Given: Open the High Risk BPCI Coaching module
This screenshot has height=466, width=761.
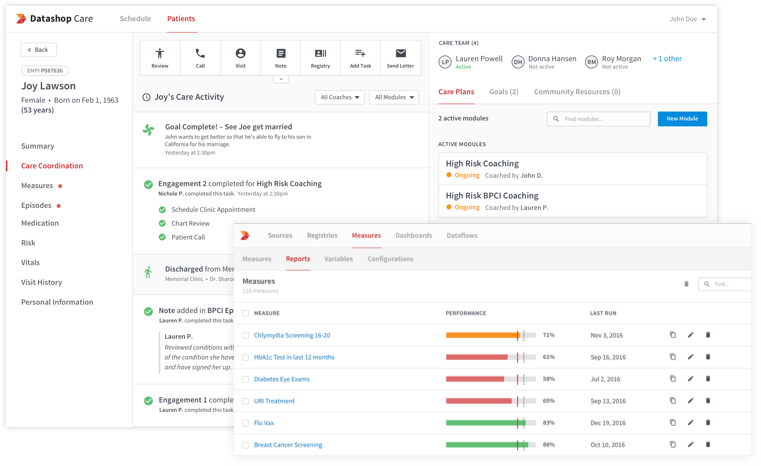Looking at the screenshot, I should (x=573, y=201).
